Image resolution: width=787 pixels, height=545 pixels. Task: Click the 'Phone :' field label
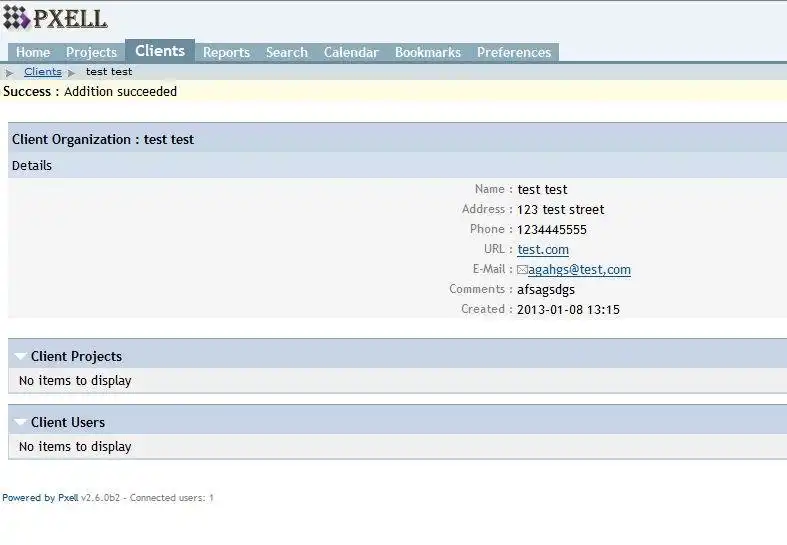[x=491, y=229]
